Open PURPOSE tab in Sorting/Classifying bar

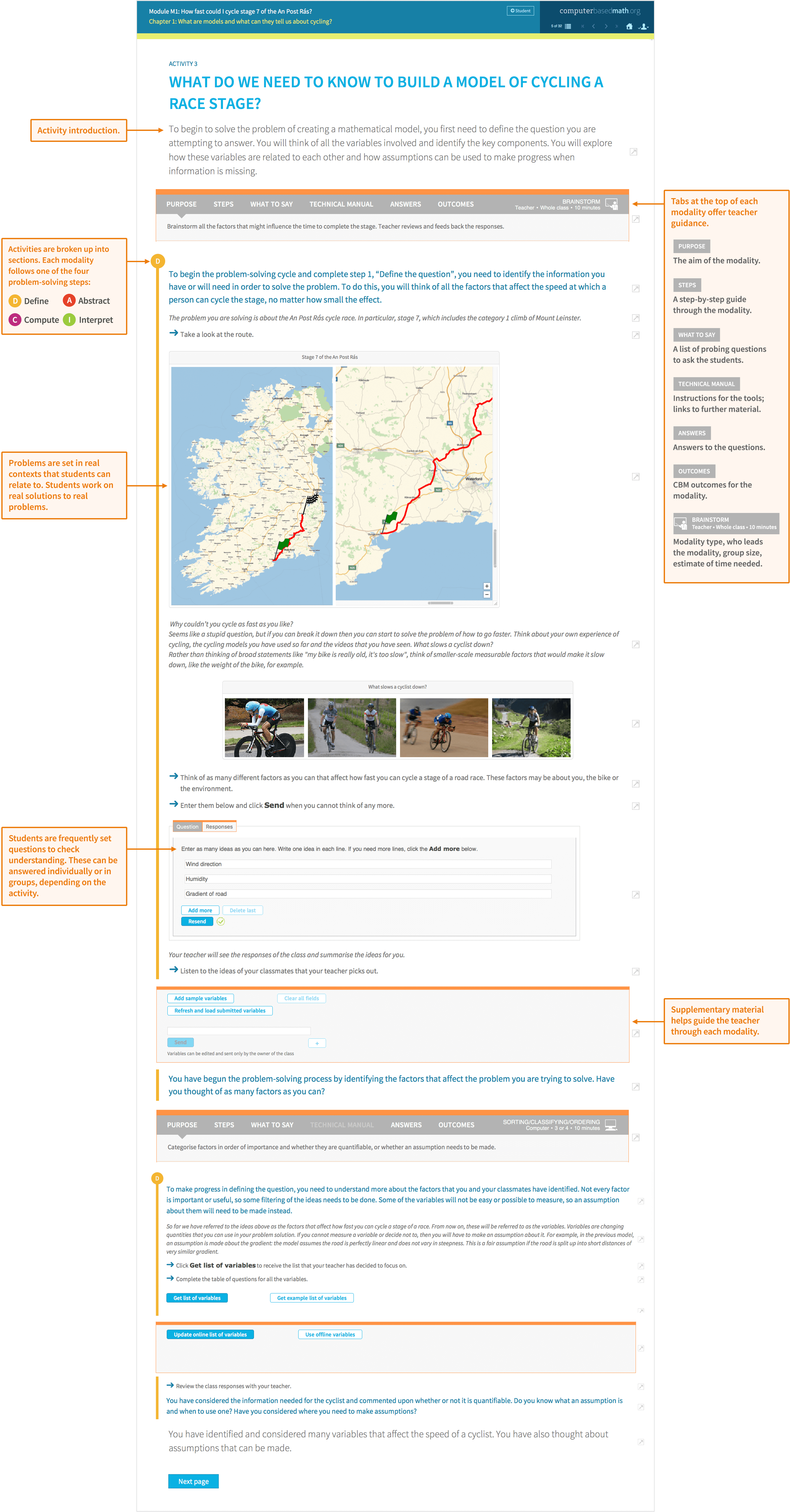pyautogui.click(x=182, y=1124)
